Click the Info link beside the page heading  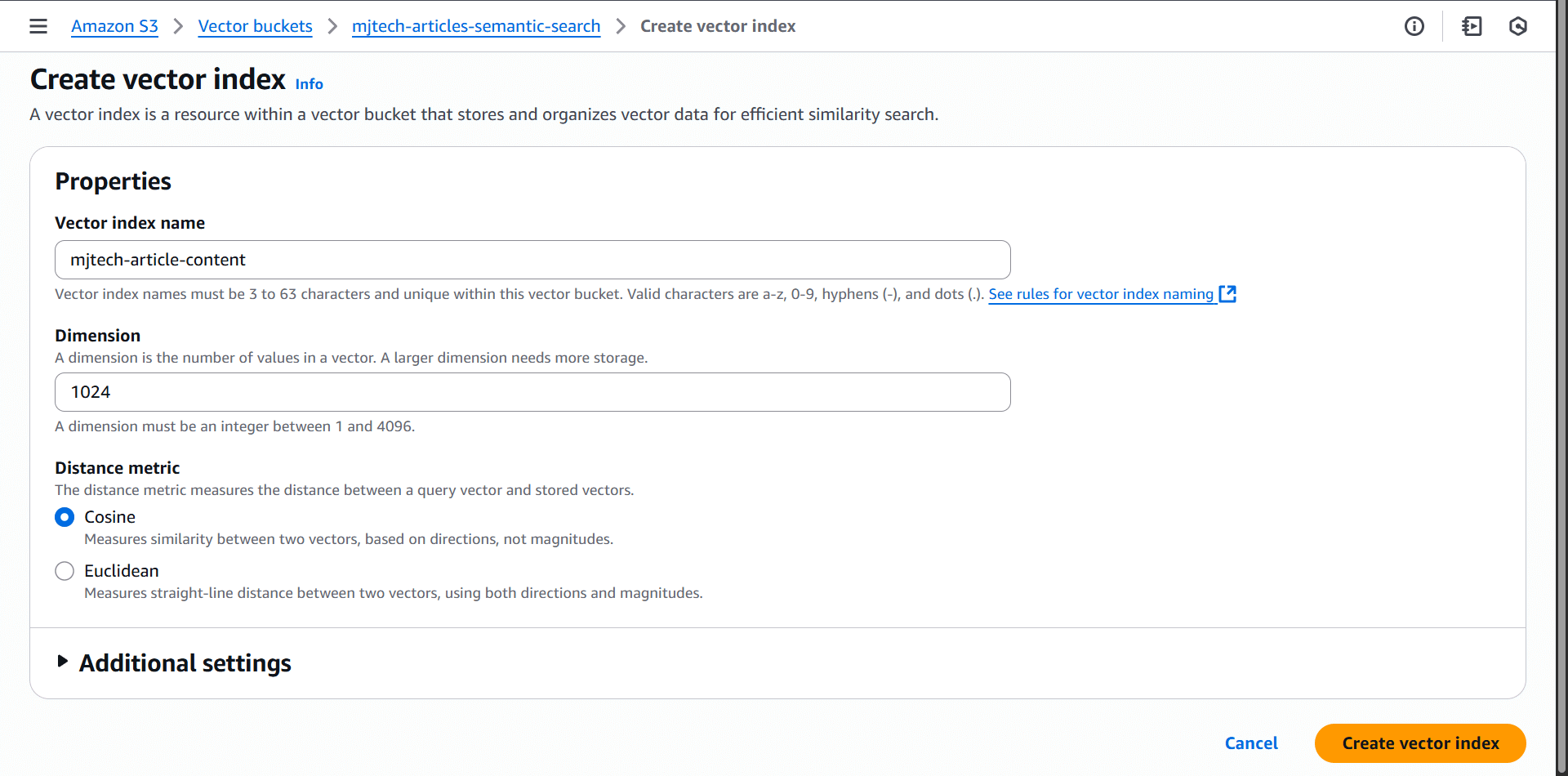click(309, 83)
